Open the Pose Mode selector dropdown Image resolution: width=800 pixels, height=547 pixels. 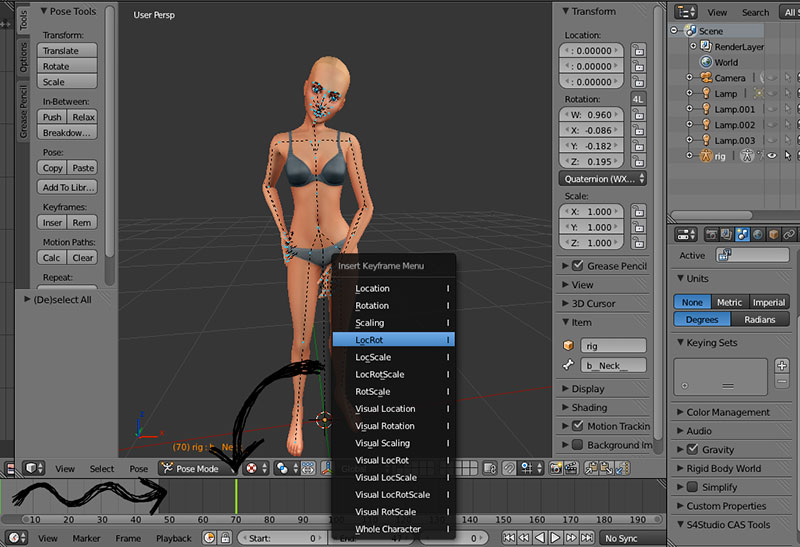point(197,468)
